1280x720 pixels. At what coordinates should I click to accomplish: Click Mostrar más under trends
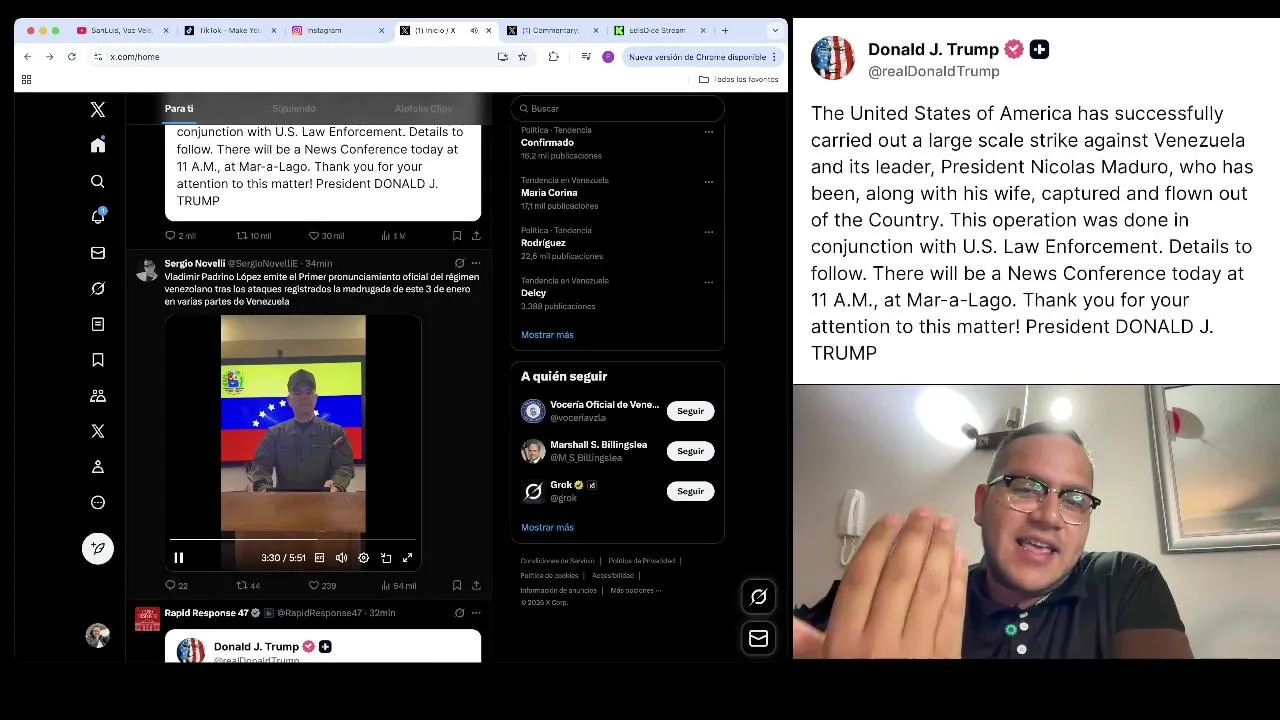pyautogui.click(x=547, y=335)
